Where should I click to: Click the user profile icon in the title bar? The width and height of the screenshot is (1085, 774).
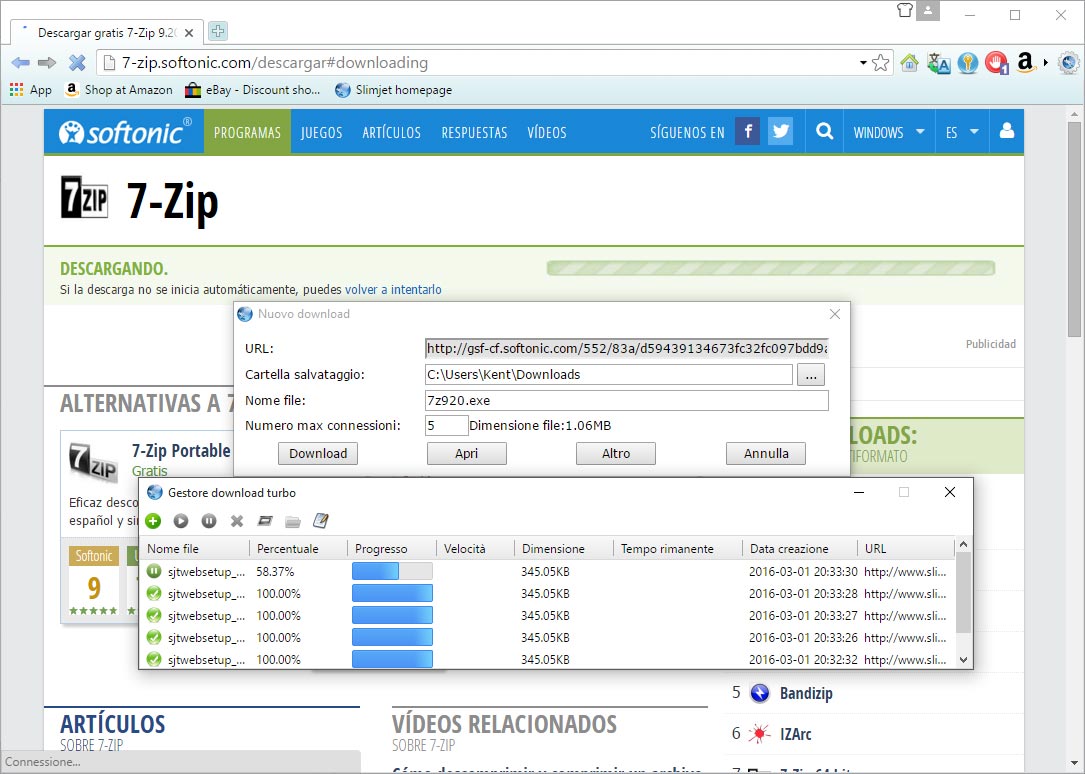928,10
